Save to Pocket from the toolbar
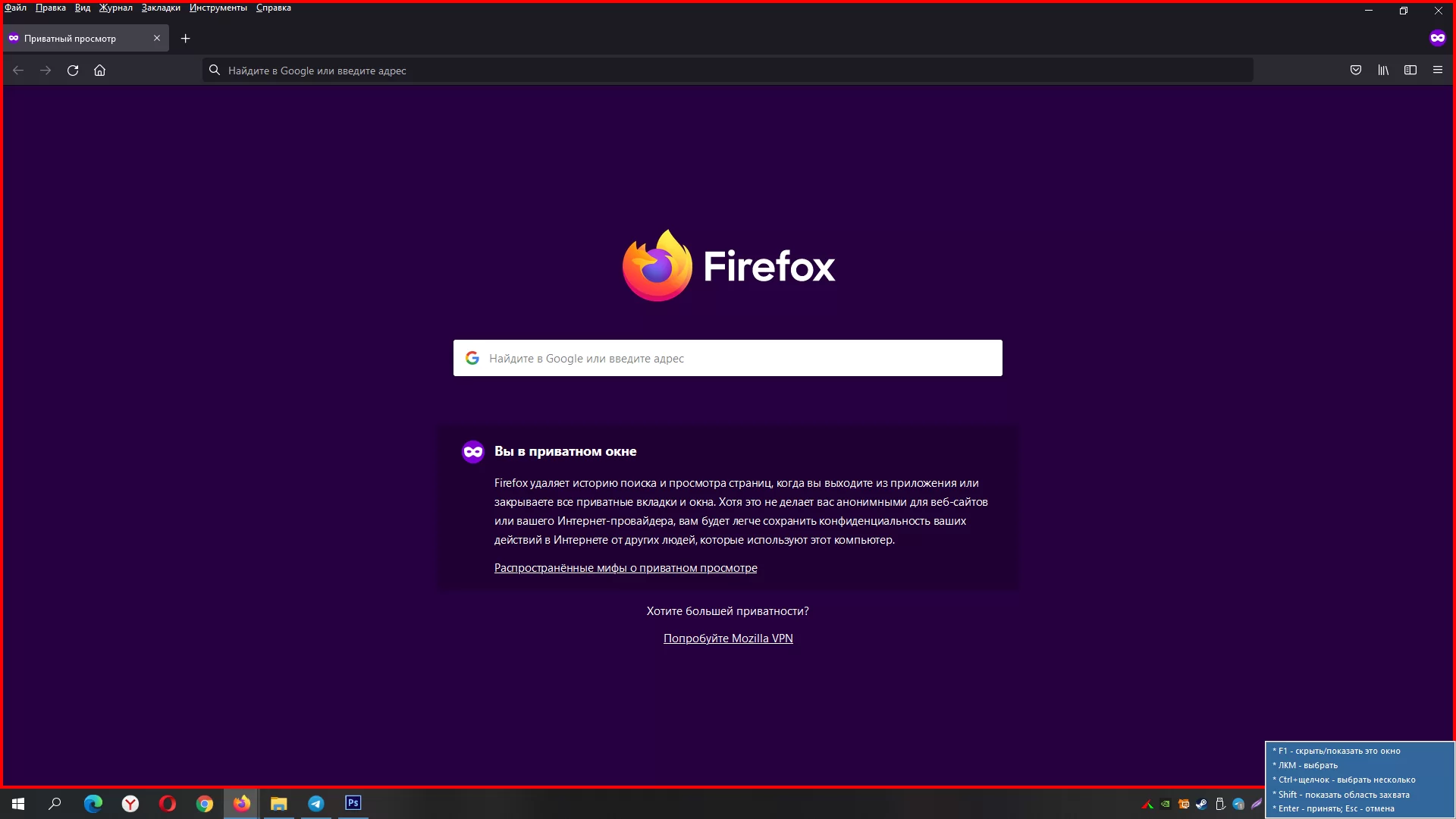The width and height of the screenshot is (1456, 819). 1356,71
